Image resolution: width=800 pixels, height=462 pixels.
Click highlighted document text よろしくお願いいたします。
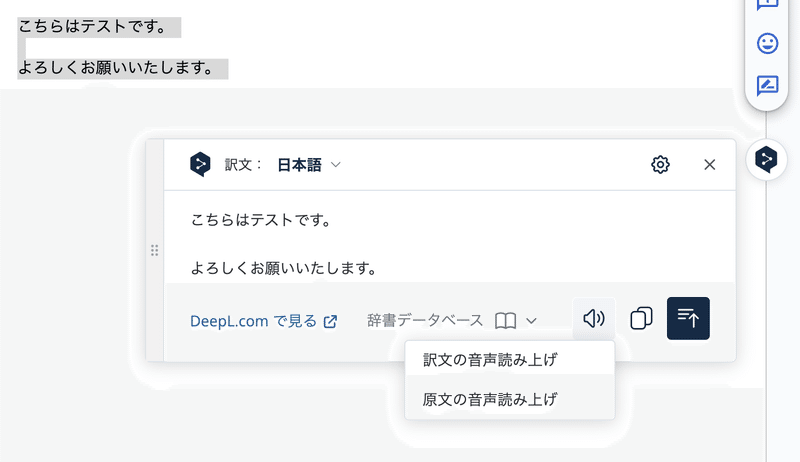click(x=116, y=68)
